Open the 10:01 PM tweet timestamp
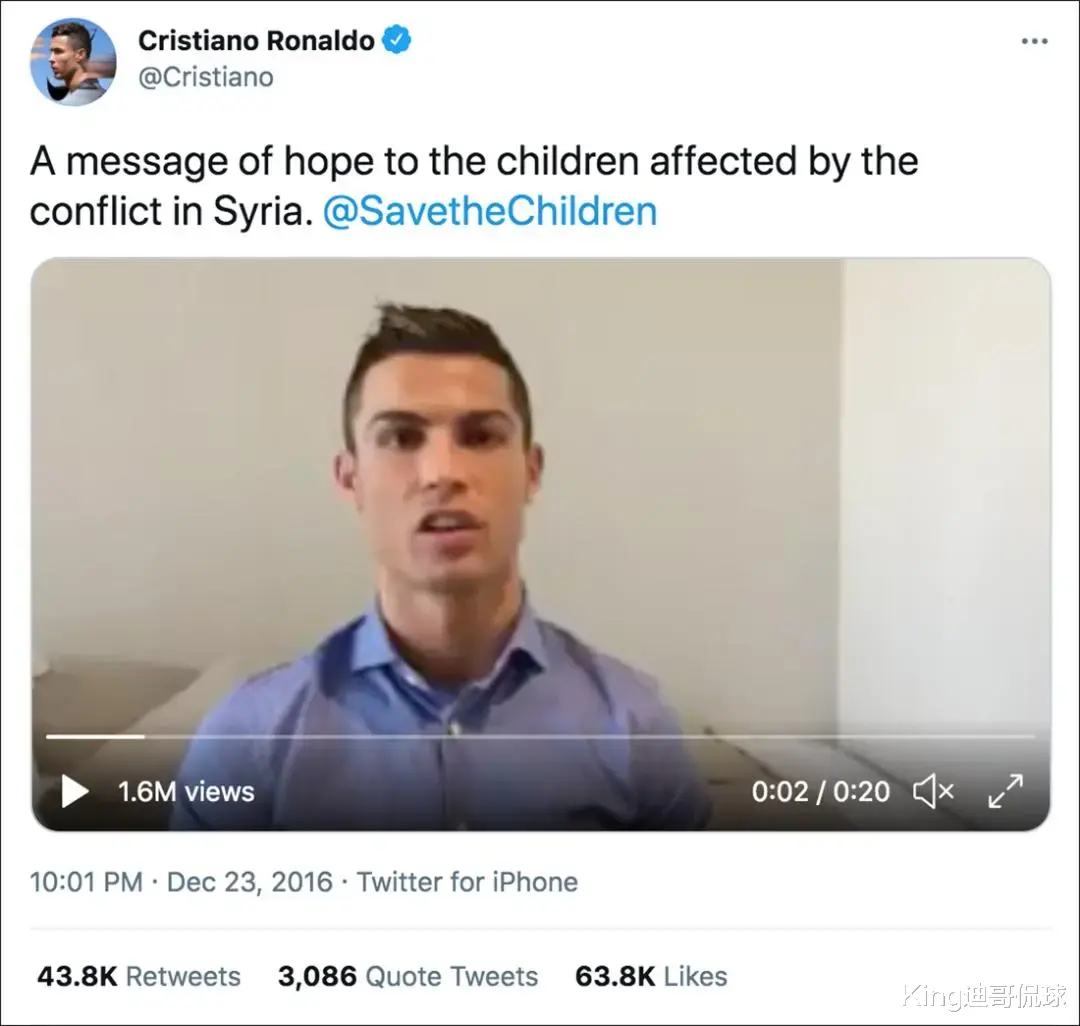The width and height of the screenshot is (1080, 1026). 86,882
